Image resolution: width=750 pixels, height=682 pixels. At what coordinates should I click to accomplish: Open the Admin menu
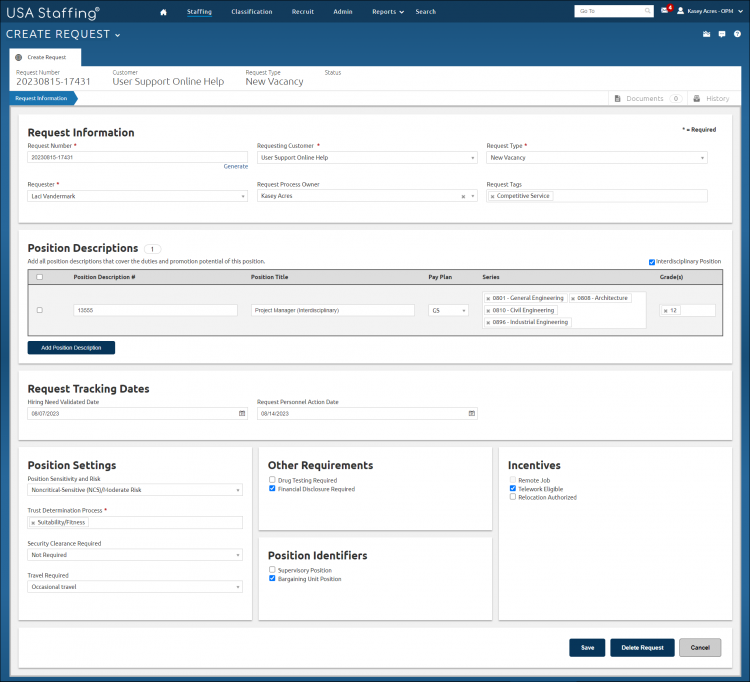(x=343, y=11)
